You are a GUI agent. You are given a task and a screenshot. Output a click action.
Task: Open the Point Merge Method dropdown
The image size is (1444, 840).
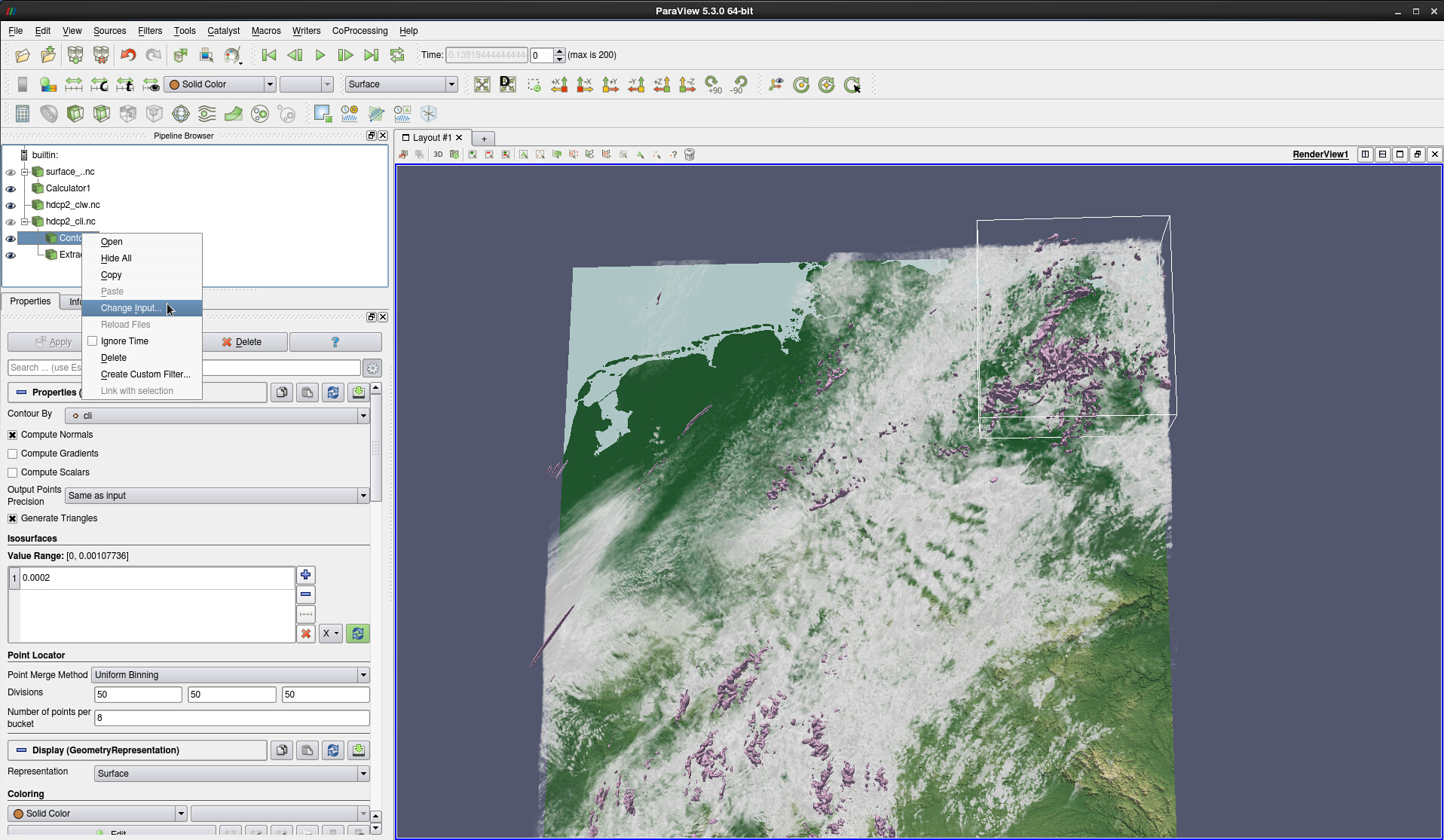[x=230, y=675]
